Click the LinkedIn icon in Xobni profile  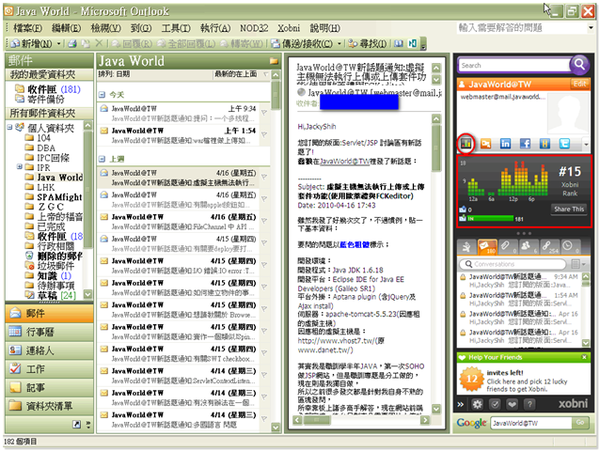pyautogui.click(x=505, y=144)
